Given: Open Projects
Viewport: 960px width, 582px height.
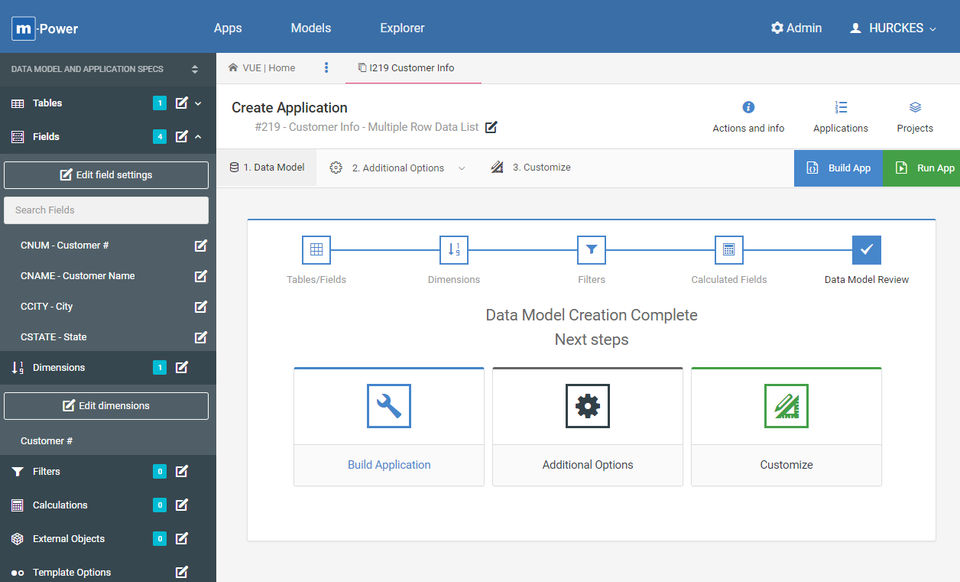Looking at the screenshot, I should (x=915, y=118).
